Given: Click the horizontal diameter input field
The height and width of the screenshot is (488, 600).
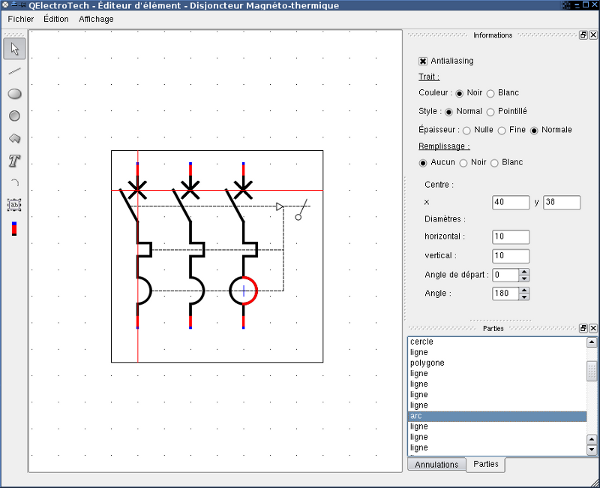Looking at the screenshot, I should coord(511,237).
